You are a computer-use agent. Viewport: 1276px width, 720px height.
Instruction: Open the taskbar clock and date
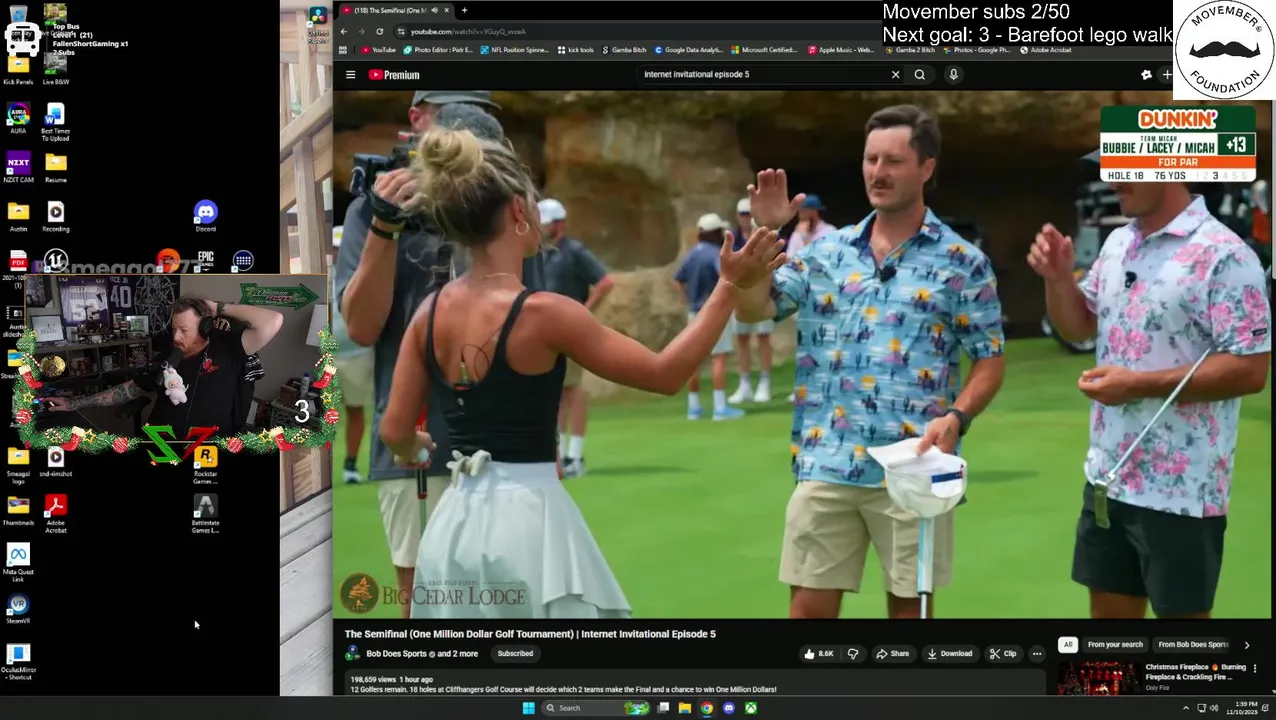point(1246,707)
